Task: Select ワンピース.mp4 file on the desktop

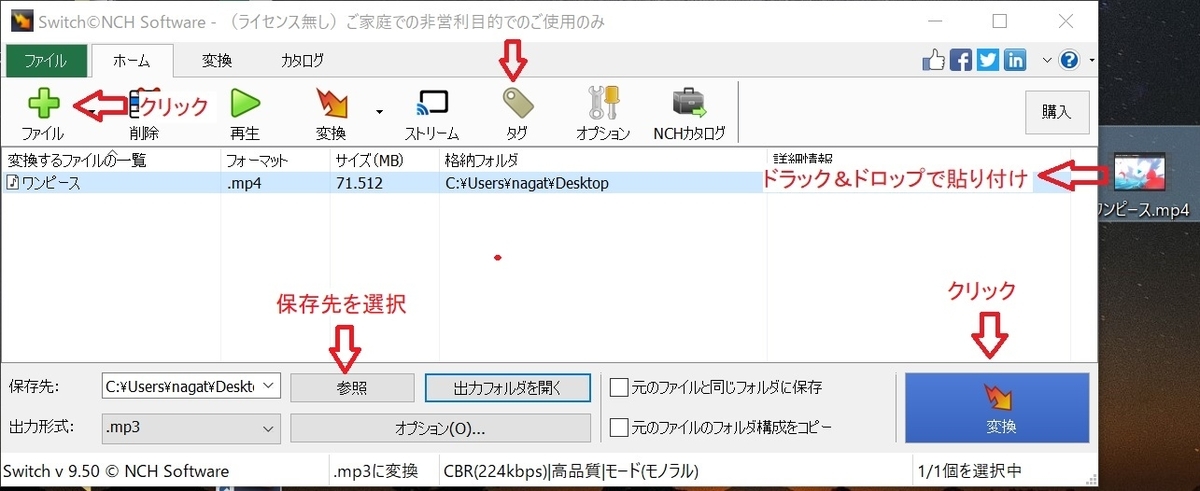Action: 1140,186
